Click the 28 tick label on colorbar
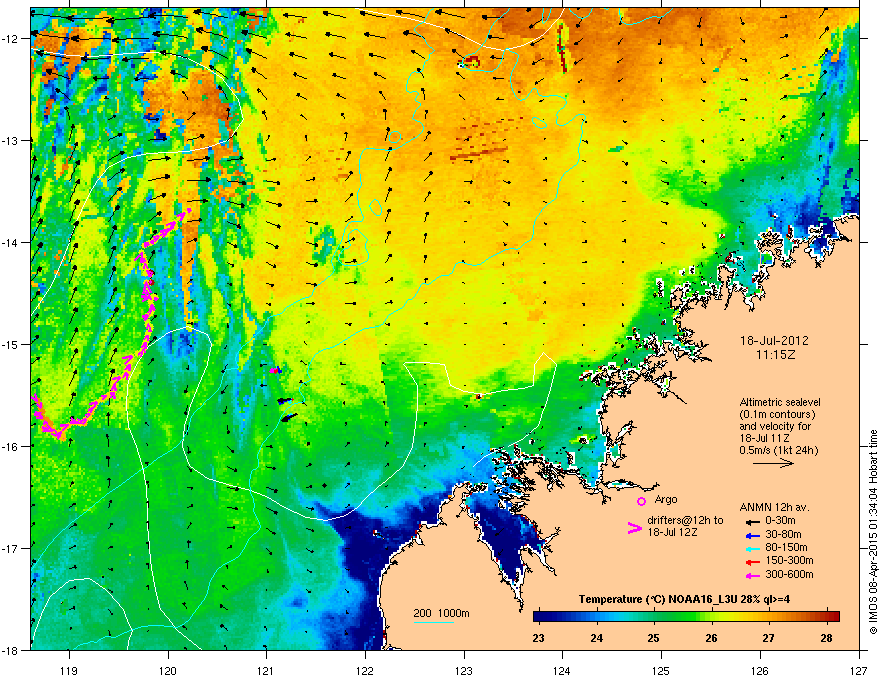 pyautogui.click(x=826, y=638)
